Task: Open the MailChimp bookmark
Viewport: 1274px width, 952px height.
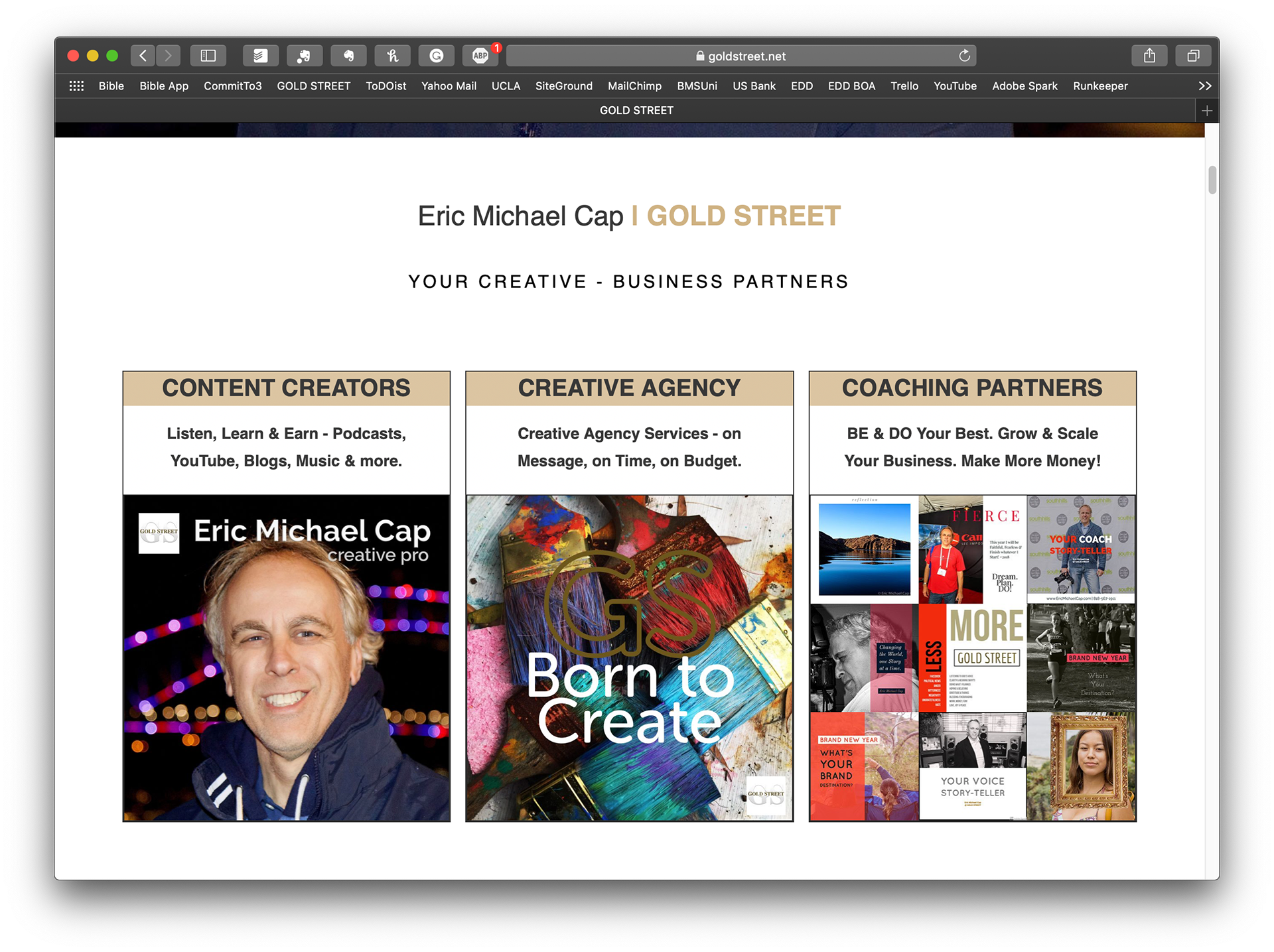Action: pos(635,86)
